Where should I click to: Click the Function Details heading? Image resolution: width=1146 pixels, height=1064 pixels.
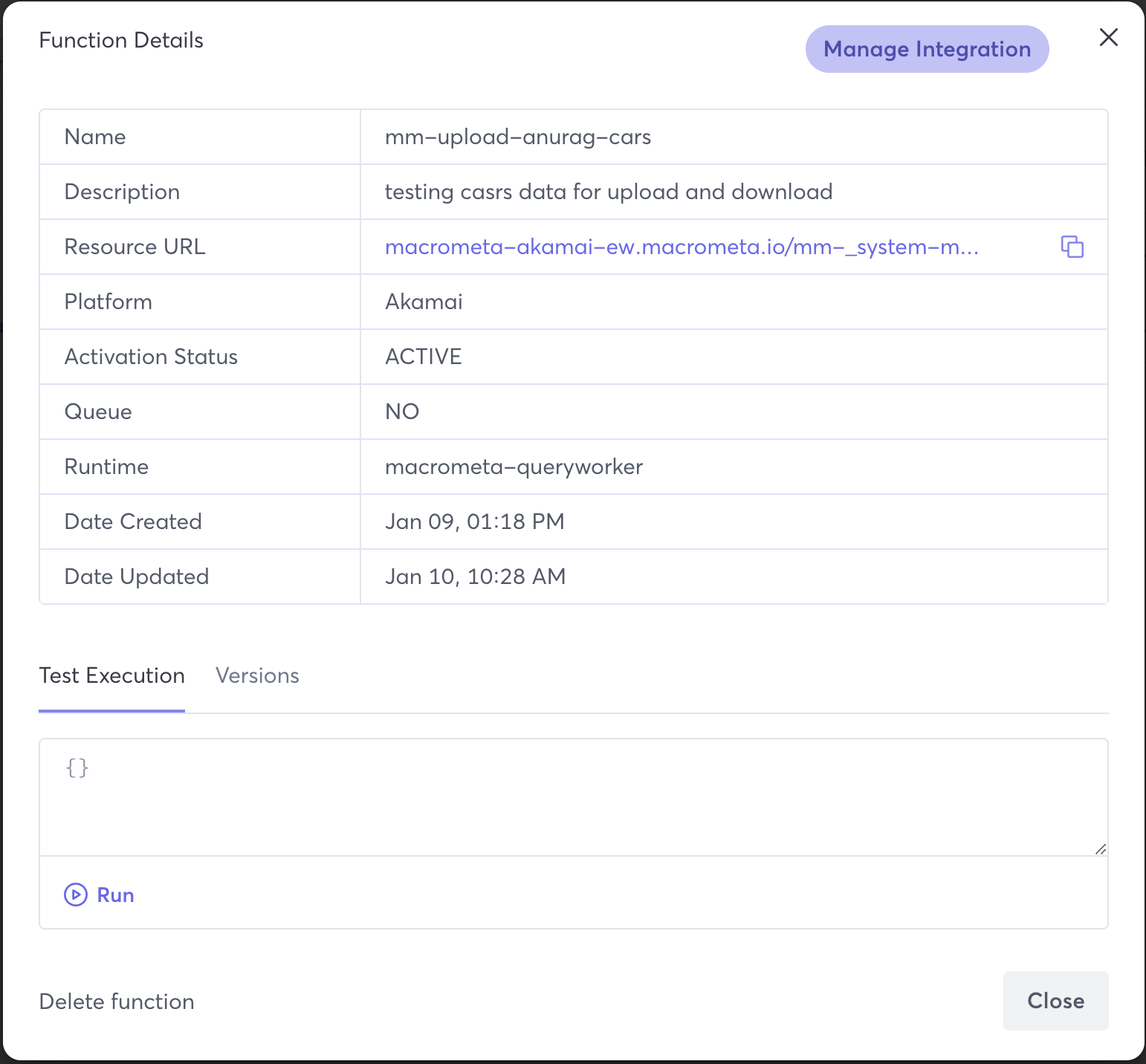point(121,40)
